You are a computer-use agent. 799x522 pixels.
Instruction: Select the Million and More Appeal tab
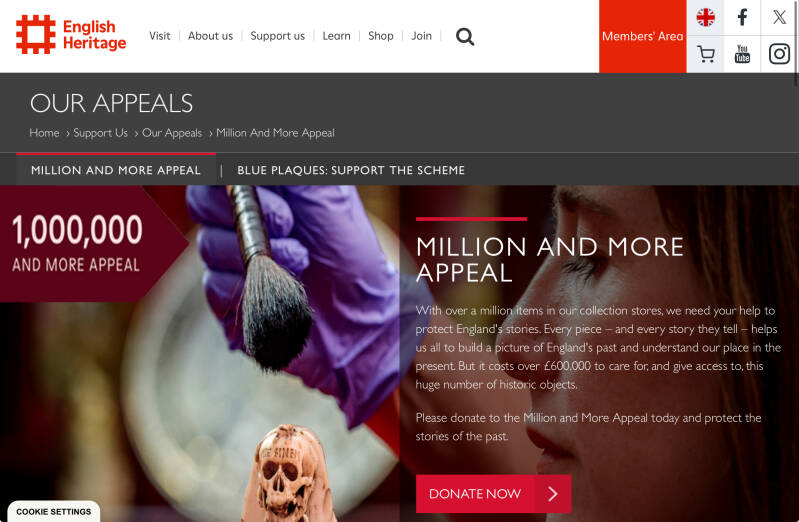116,170
